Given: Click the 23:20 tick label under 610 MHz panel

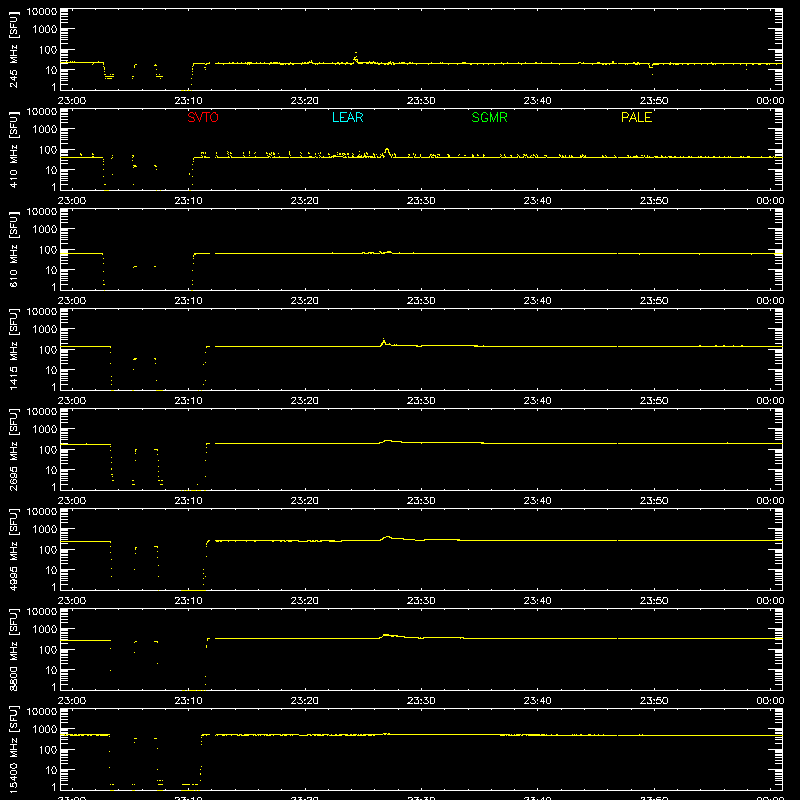Looking at the screenshot, I should (305, 301).
